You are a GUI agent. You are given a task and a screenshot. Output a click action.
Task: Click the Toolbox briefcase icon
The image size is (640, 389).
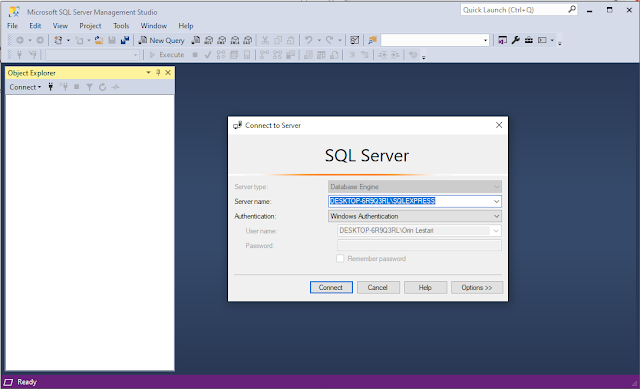[x=529, y=40]
